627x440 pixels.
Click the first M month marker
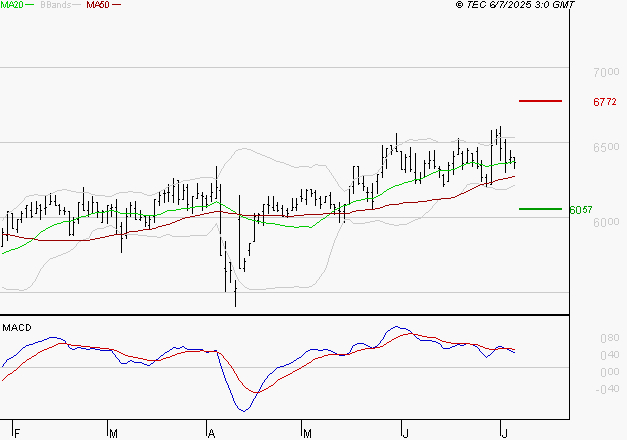(113, 433)
